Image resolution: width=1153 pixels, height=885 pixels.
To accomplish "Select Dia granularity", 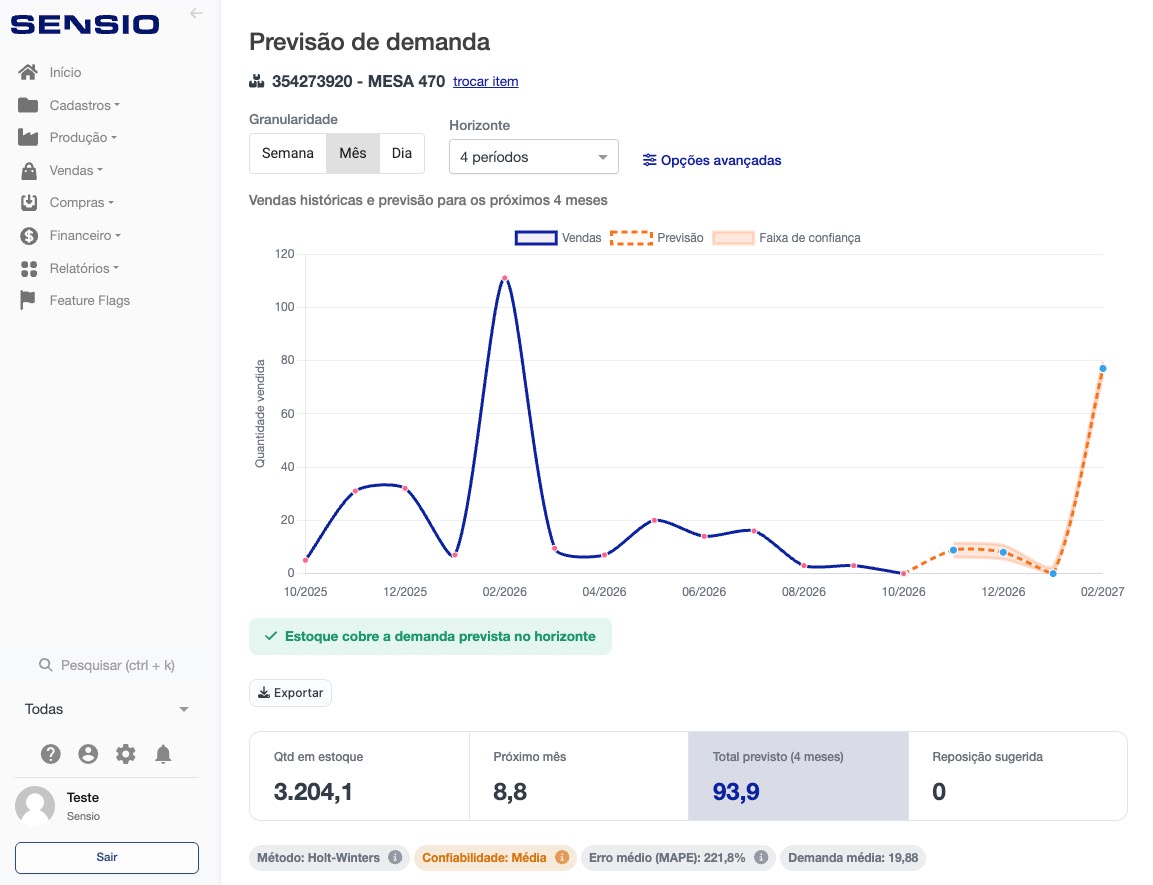I will pyautogui.click(x=401, y=154).
